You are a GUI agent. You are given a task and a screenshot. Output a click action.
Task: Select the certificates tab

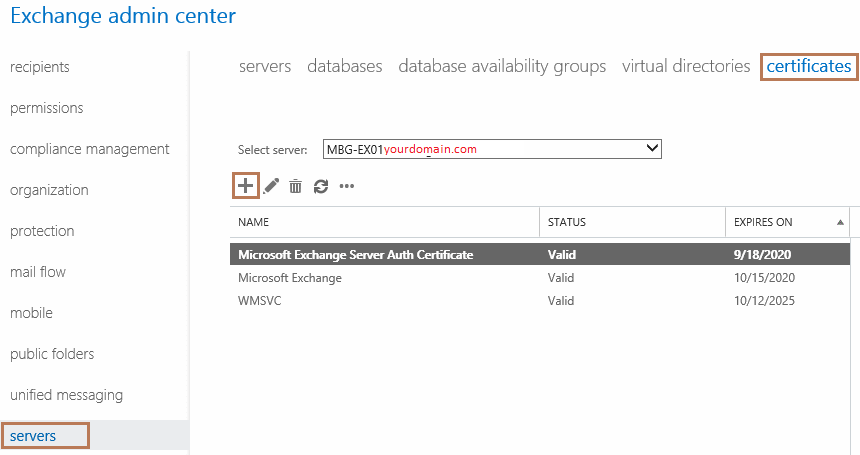click(808, 66)
